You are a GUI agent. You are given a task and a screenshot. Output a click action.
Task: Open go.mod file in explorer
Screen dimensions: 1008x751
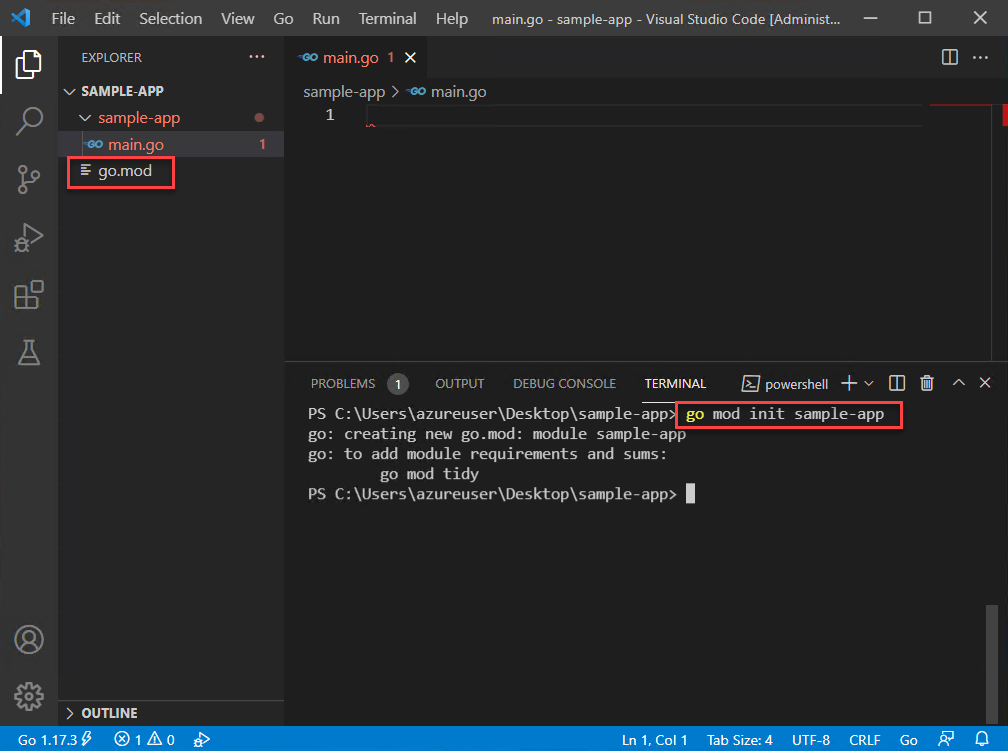coord(125,171)
